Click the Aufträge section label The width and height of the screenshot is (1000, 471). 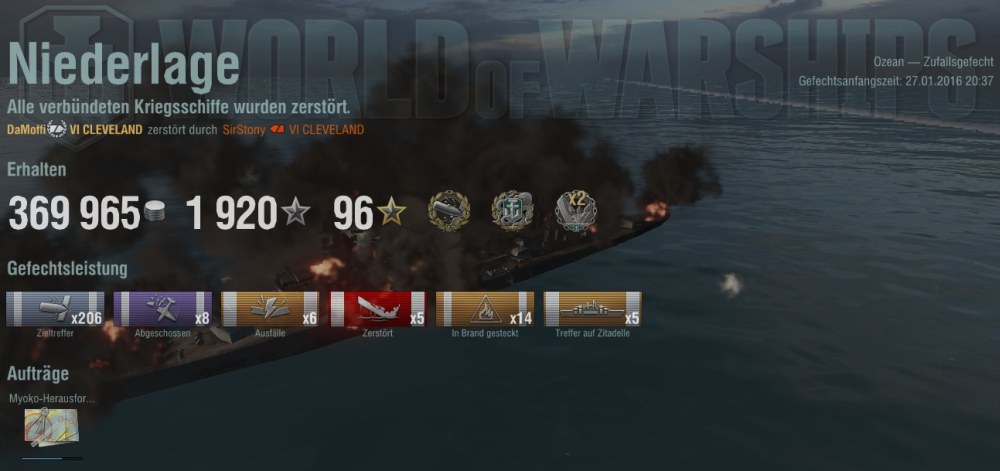point(38,373)
